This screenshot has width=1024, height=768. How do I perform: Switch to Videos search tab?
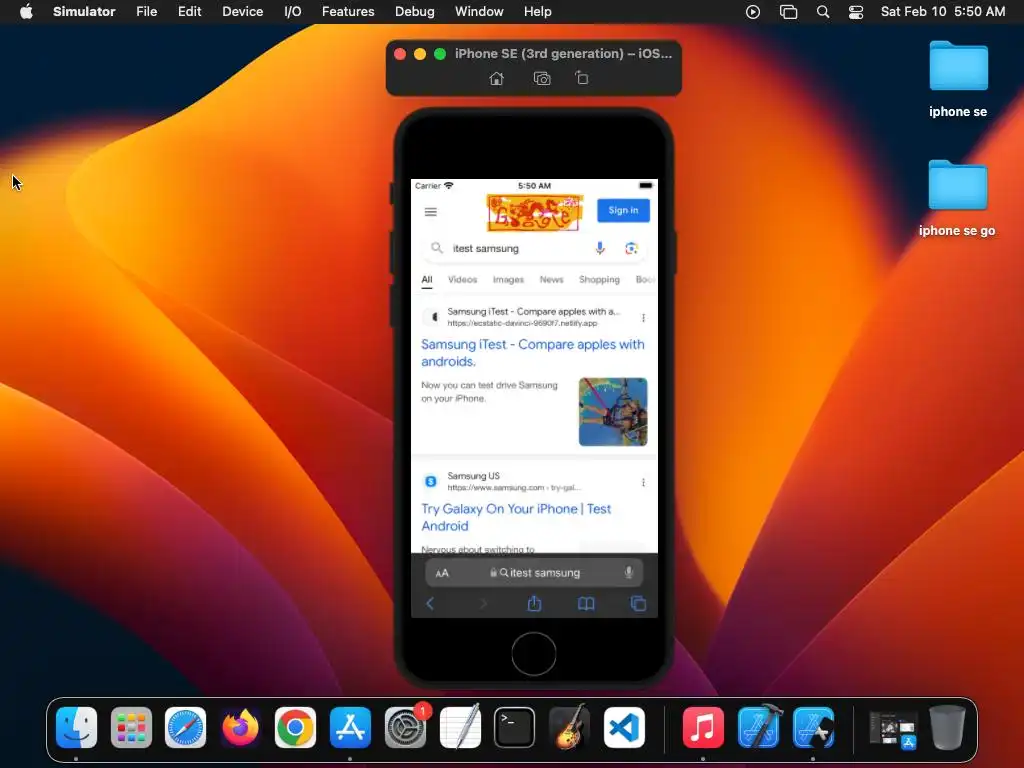point(462,280)
